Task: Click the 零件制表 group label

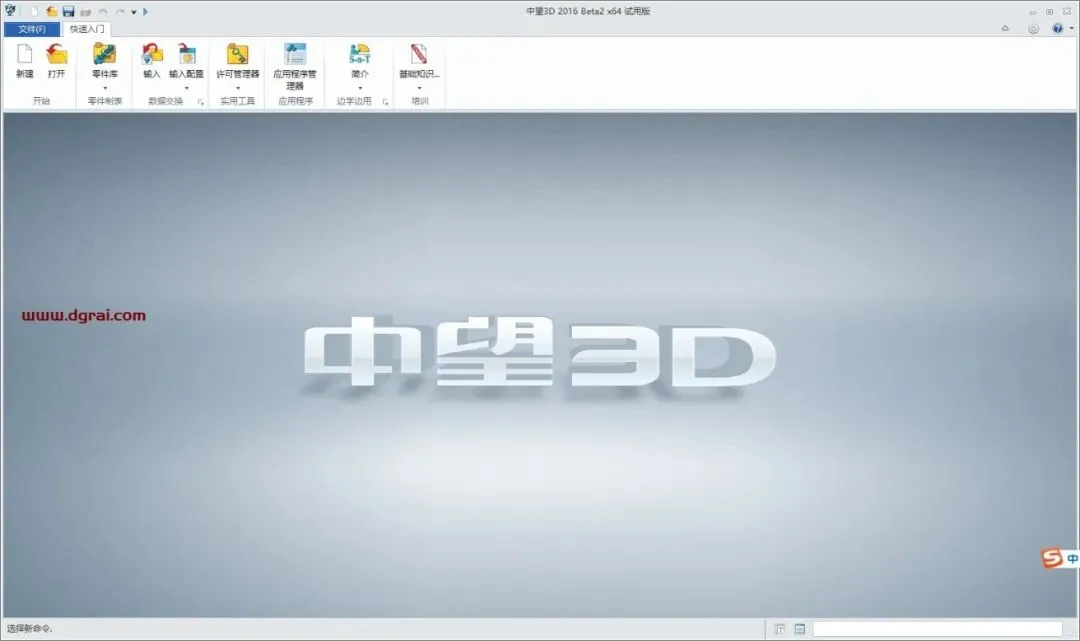Action: point(105,101)
